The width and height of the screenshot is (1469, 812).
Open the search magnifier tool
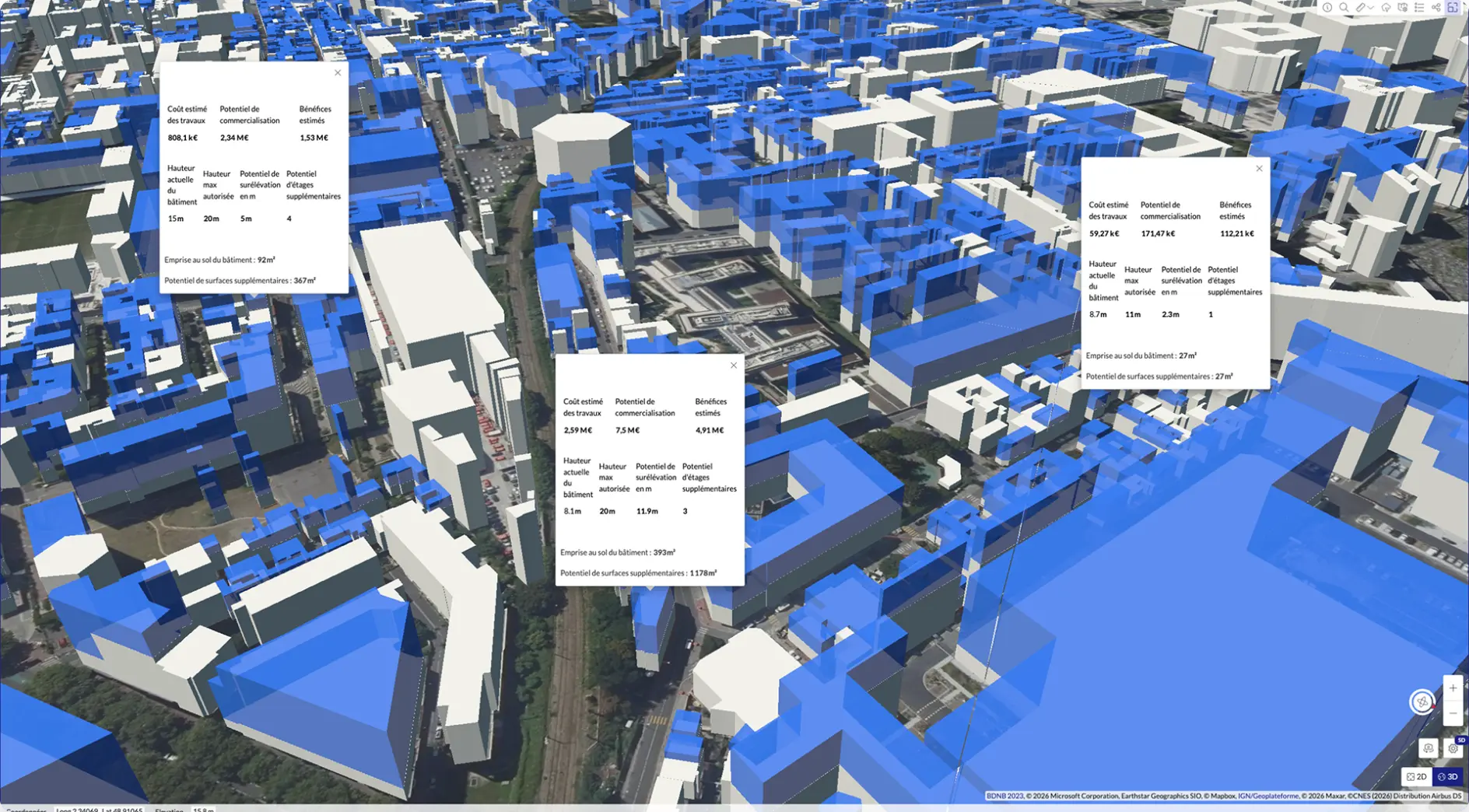pos(1344,7)
